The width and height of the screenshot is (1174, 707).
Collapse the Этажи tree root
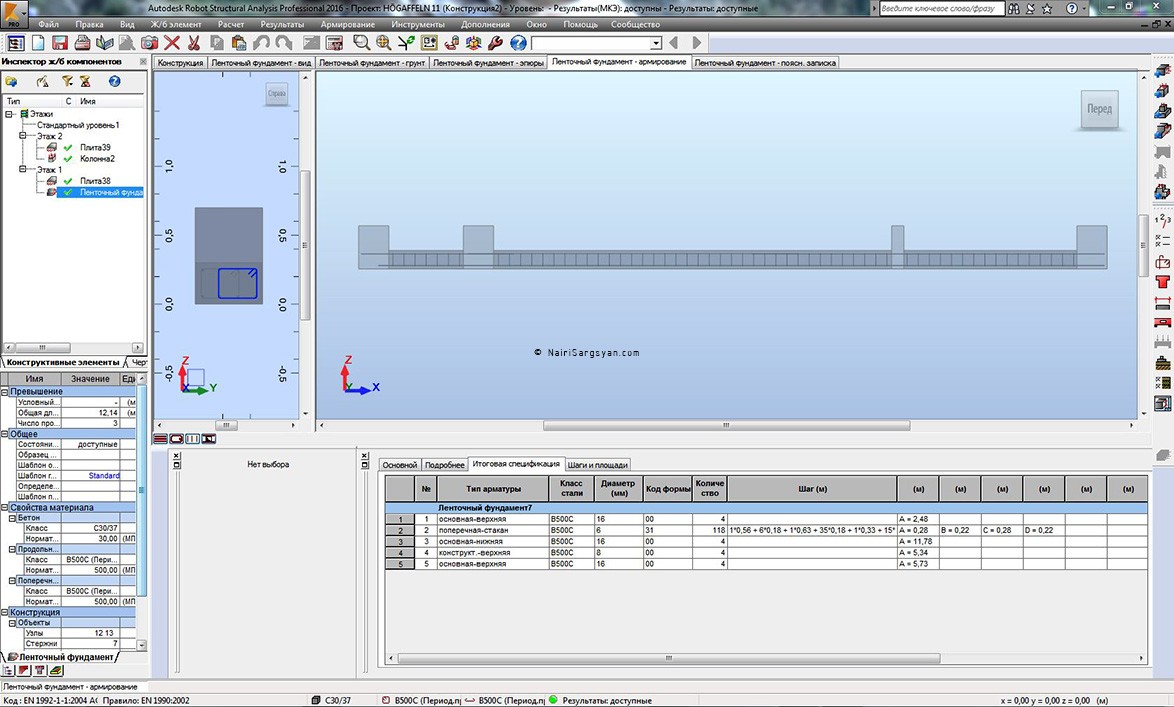(x=10, y=114)
